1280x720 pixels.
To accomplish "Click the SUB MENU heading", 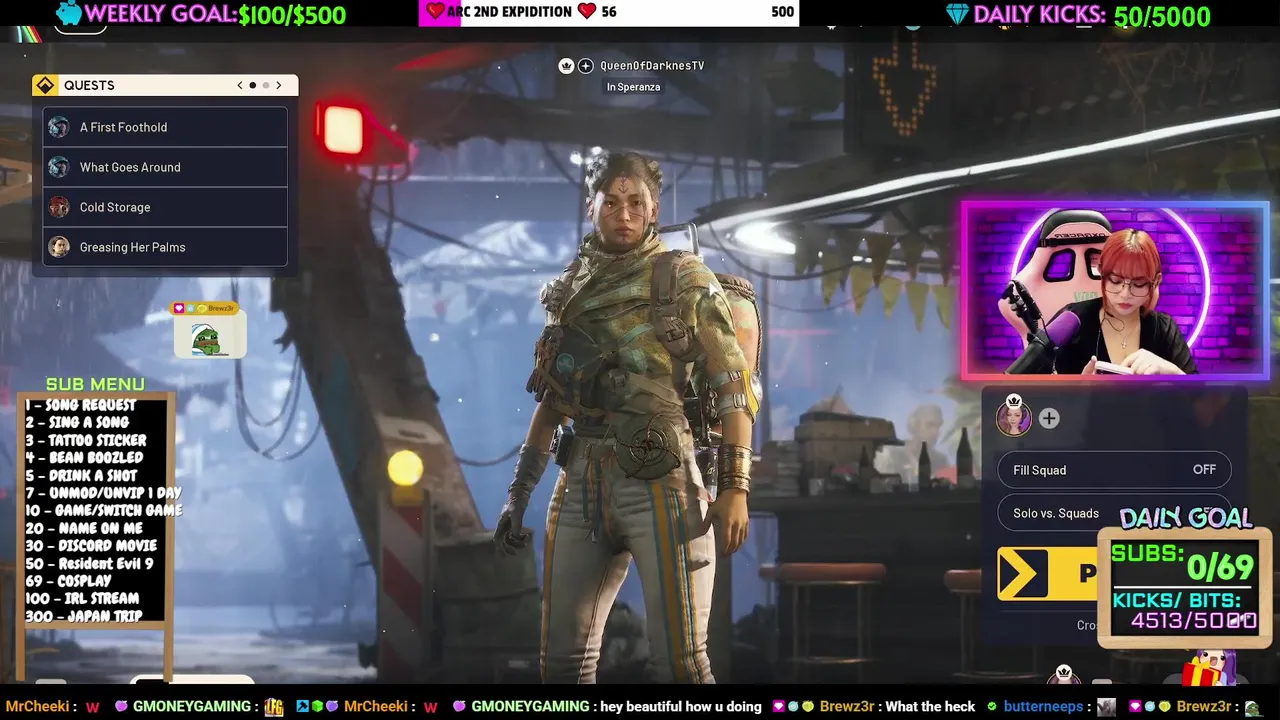I will (x=95, y=384).
